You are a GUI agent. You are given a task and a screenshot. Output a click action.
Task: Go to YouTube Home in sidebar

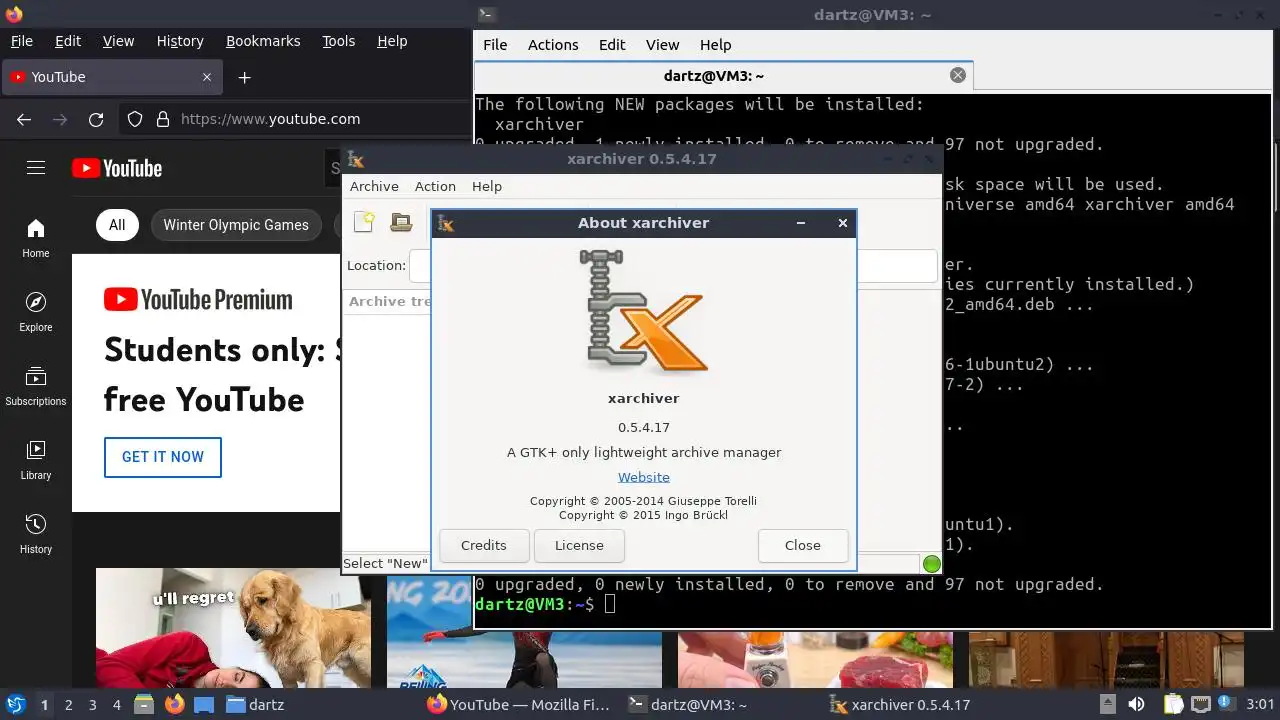tap(36, 238)
